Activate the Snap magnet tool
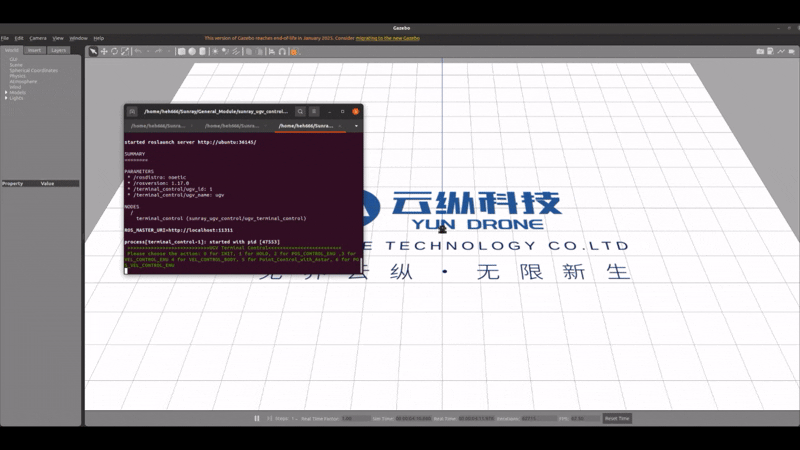Image resolution: width=800 pixels, height=450 pixels. (282, 52)
